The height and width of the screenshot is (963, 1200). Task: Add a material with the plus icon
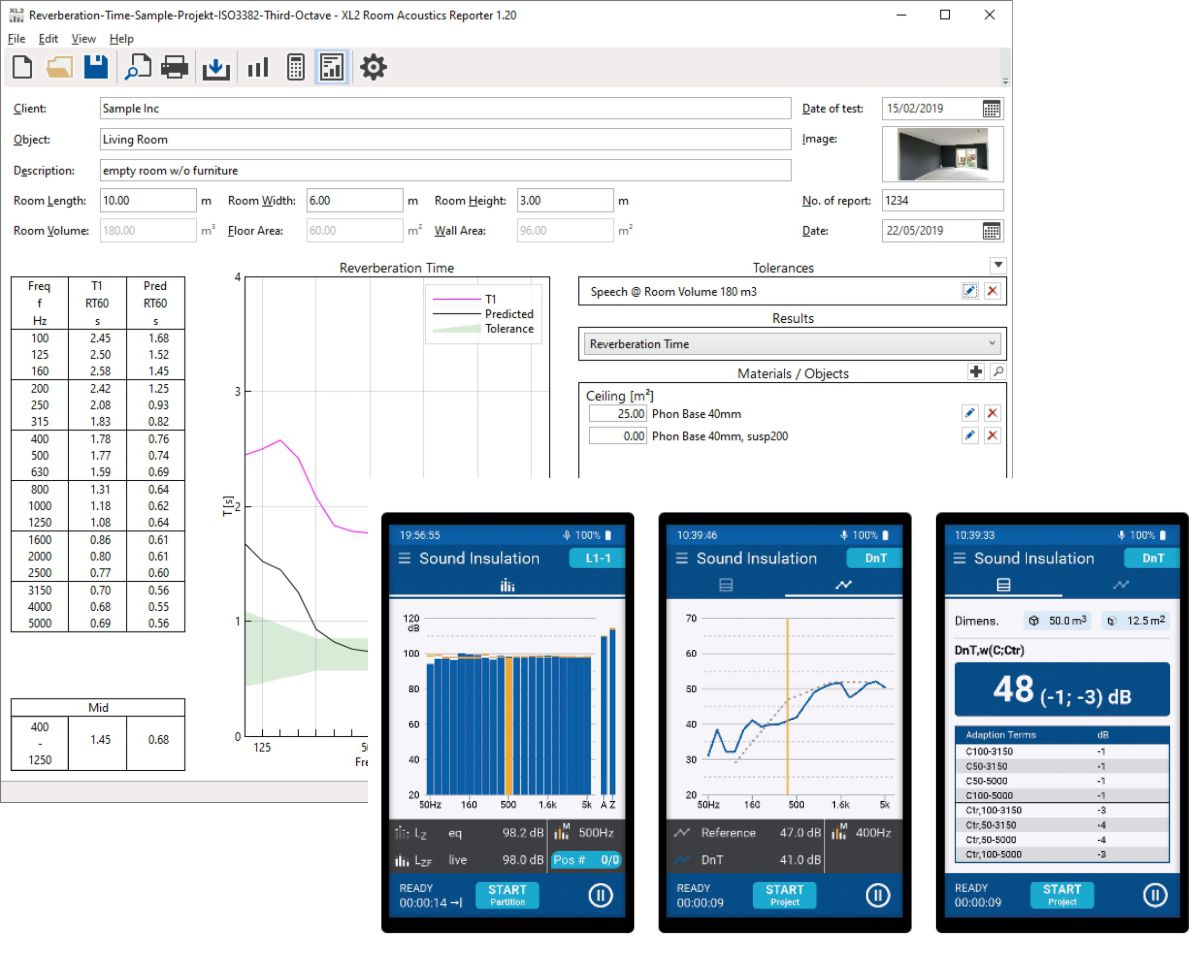[976, 372]
